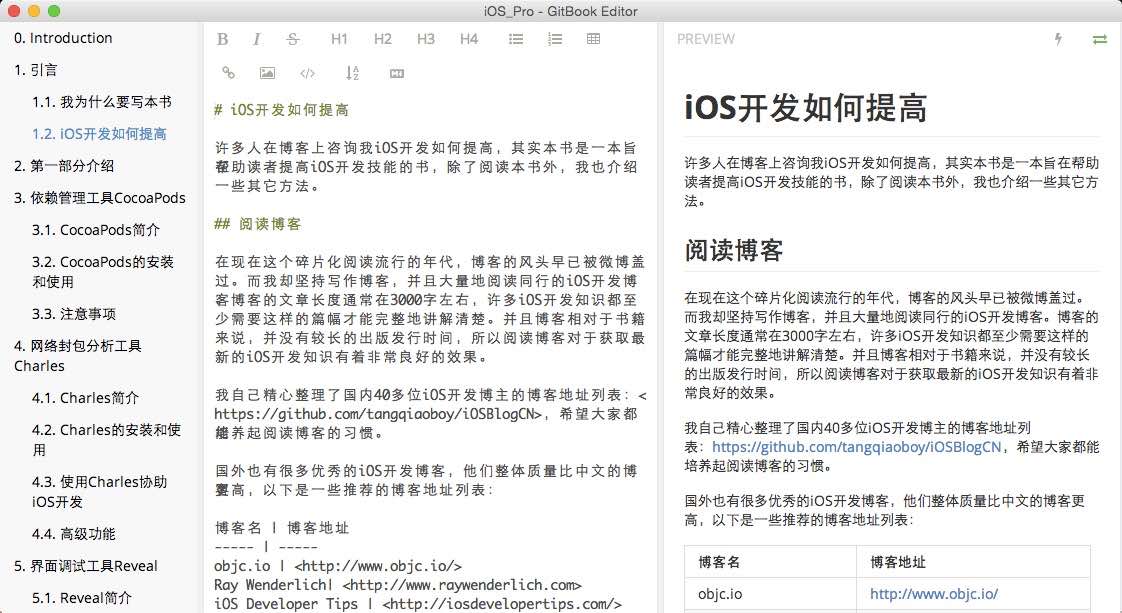Viewport: 1122px width, 613px height.
Task: Insert a bulleted list
Action: [x=516, y=39]
